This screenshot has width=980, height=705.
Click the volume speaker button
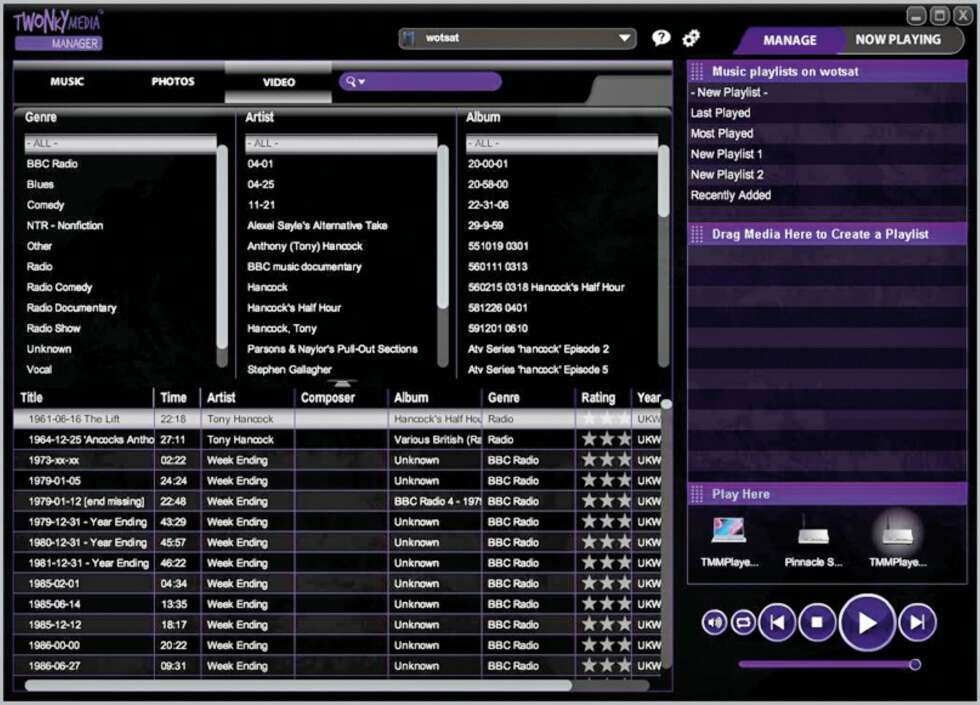coord(714,622)
